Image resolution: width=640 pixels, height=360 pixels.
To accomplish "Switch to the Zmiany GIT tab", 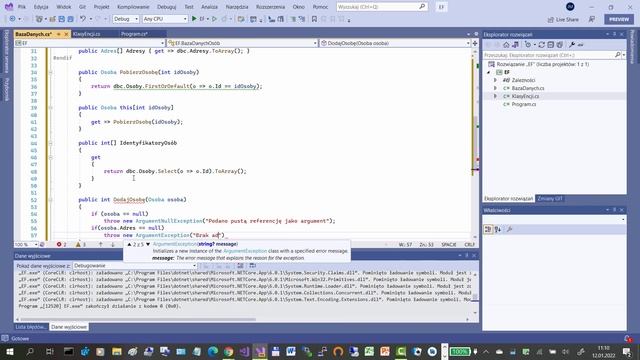I will pos(550,199).
